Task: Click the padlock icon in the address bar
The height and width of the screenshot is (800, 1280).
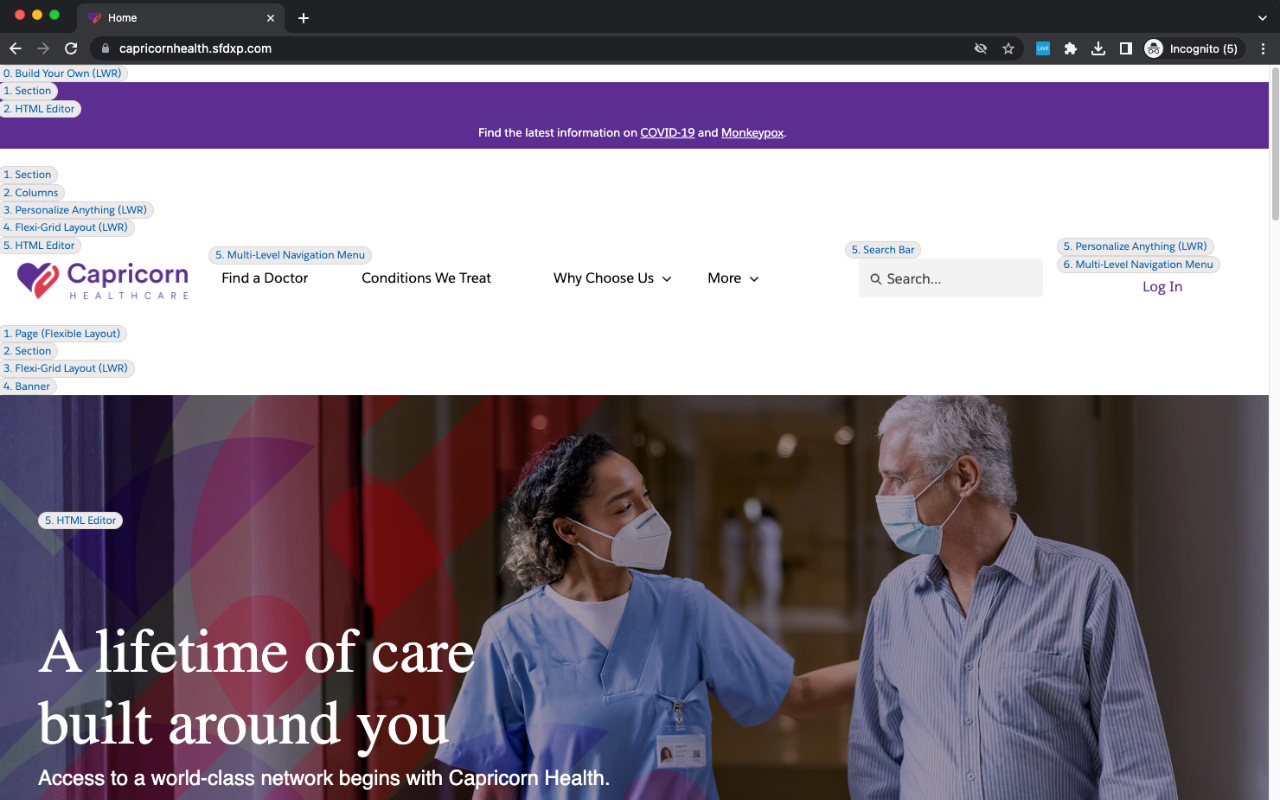Action: coord(104,48)
